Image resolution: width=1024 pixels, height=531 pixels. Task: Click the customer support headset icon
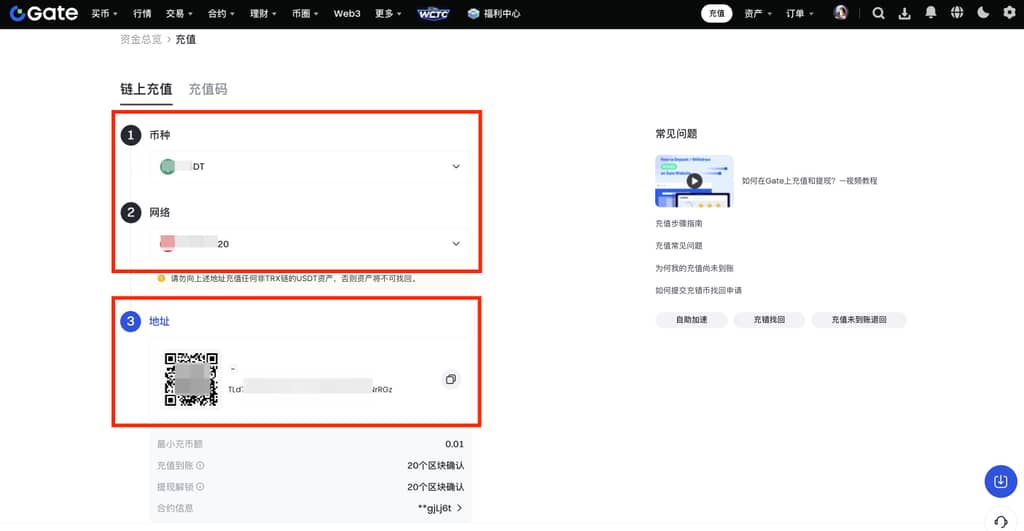pyautogui.click(x=1001, y=522)
